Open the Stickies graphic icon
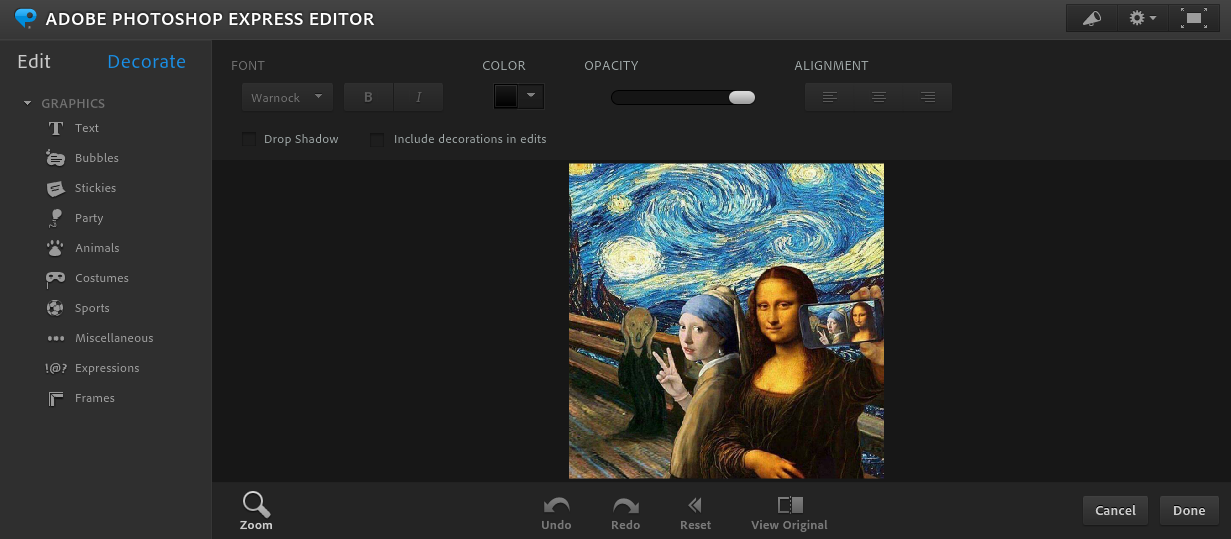 tap(56, 188)
